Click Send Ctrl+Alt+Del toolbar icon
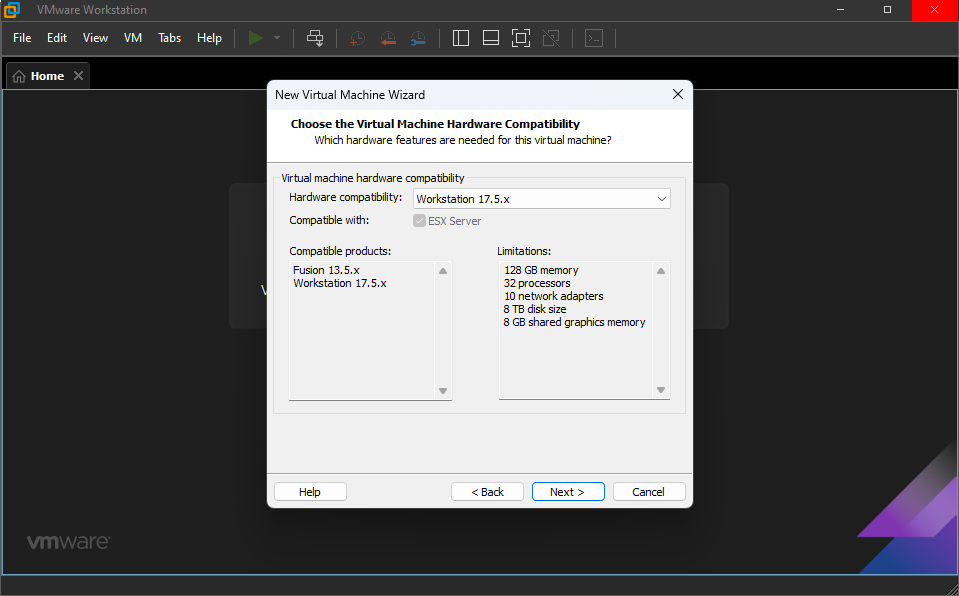 (315, 38)
